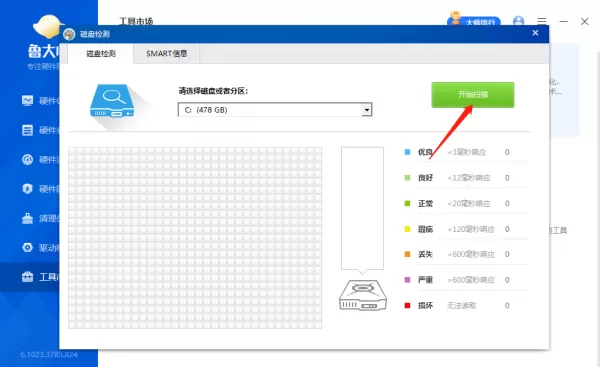Screen dimensions: 600x367
Task: Open the user avatar account icon
Action: pyautogui.click(x=518, y=21)
